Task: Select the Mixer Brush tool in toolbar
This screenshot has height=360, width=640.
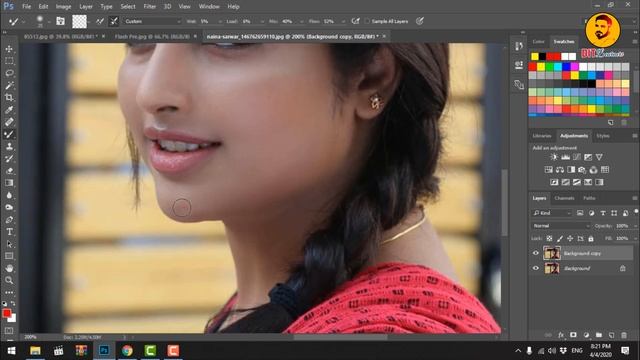Action: 9,134
